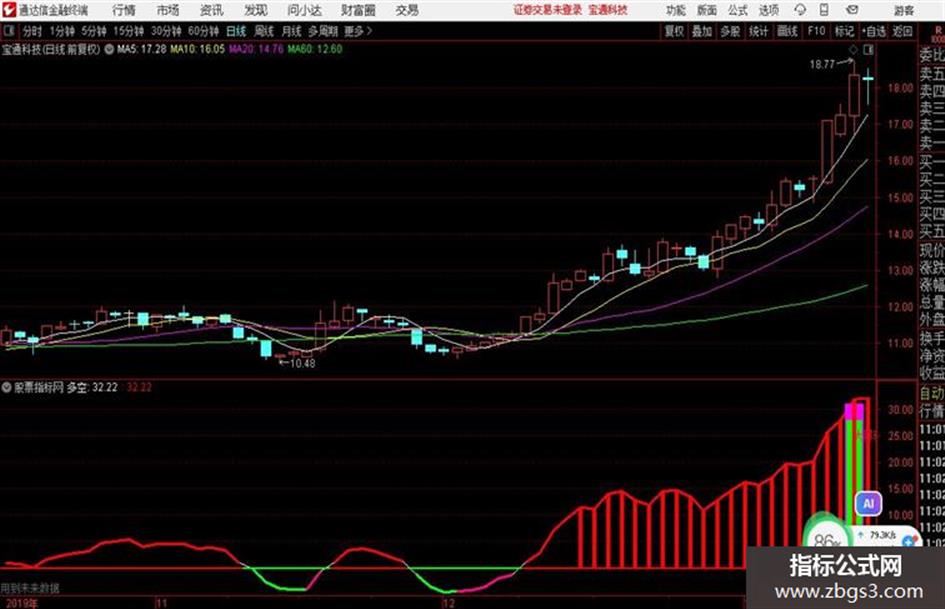Toggle the side panel icon above the chart

point(868,49)
